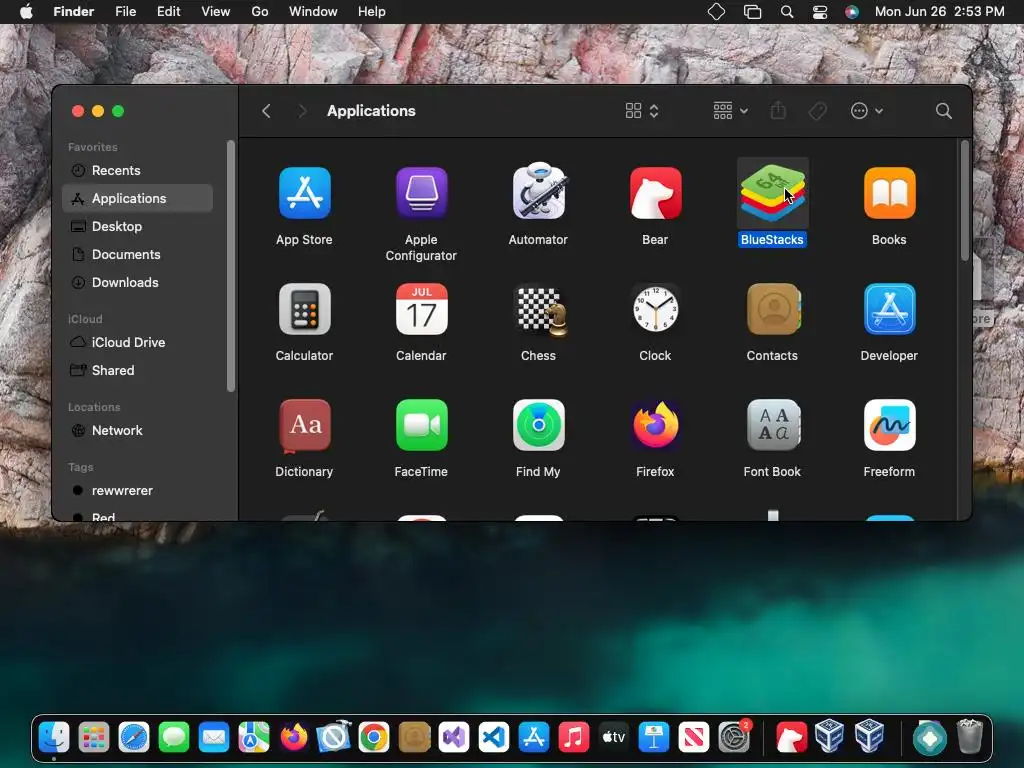Open Messages from the Dock
Screen dimensions: 1024x768
tap(174, 738)
